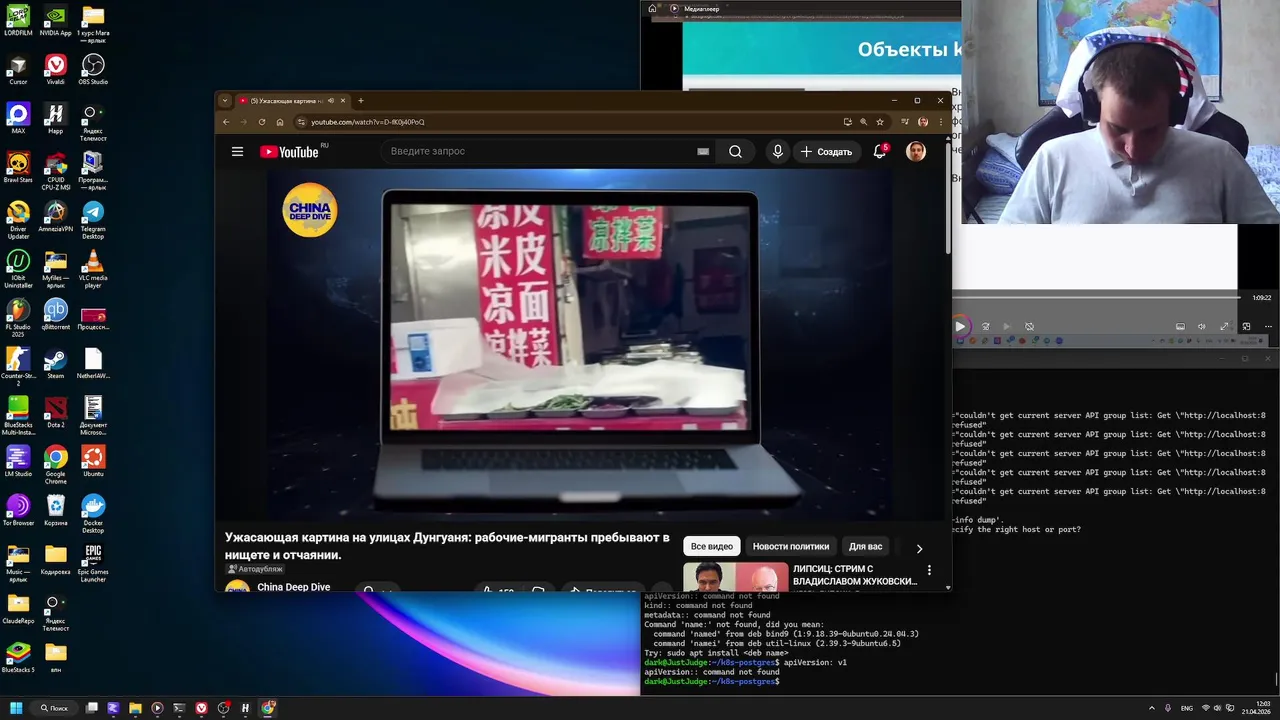1280x720 pixels.
Task: Seek along the media player progress bar
Action: [1096, 297]
